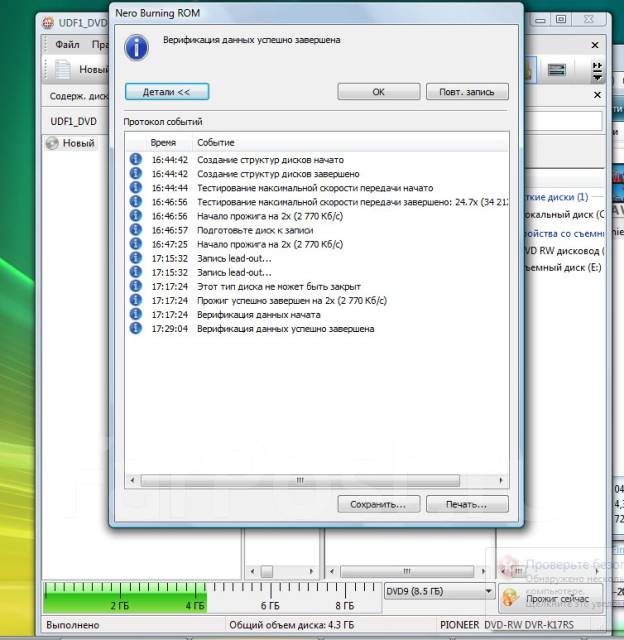This screenshot has width=624, height=640.
Task: Select the 16:46:56 Начало прожига на 2x row
Action: click(x=317, y=216)
